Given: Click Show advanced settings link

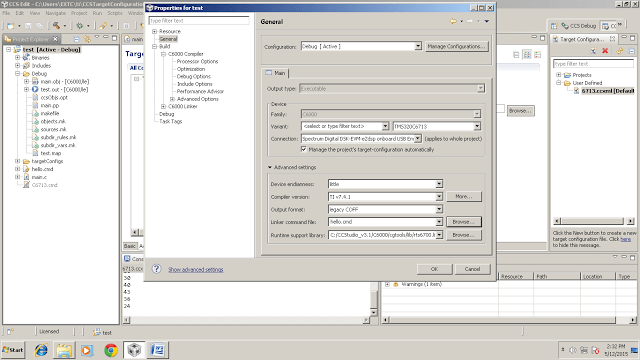Looking at the screenshot, I should point(196,269).
